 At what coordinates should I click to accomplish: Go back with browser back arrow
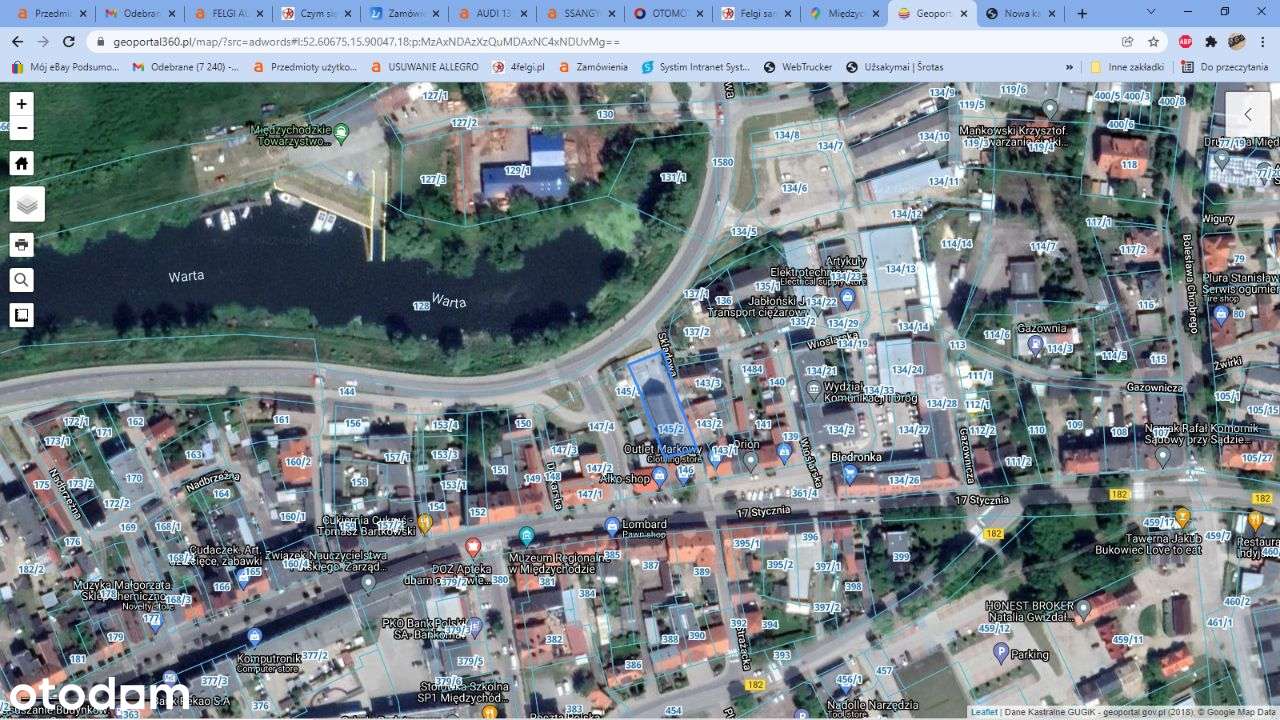pos(17,42)
